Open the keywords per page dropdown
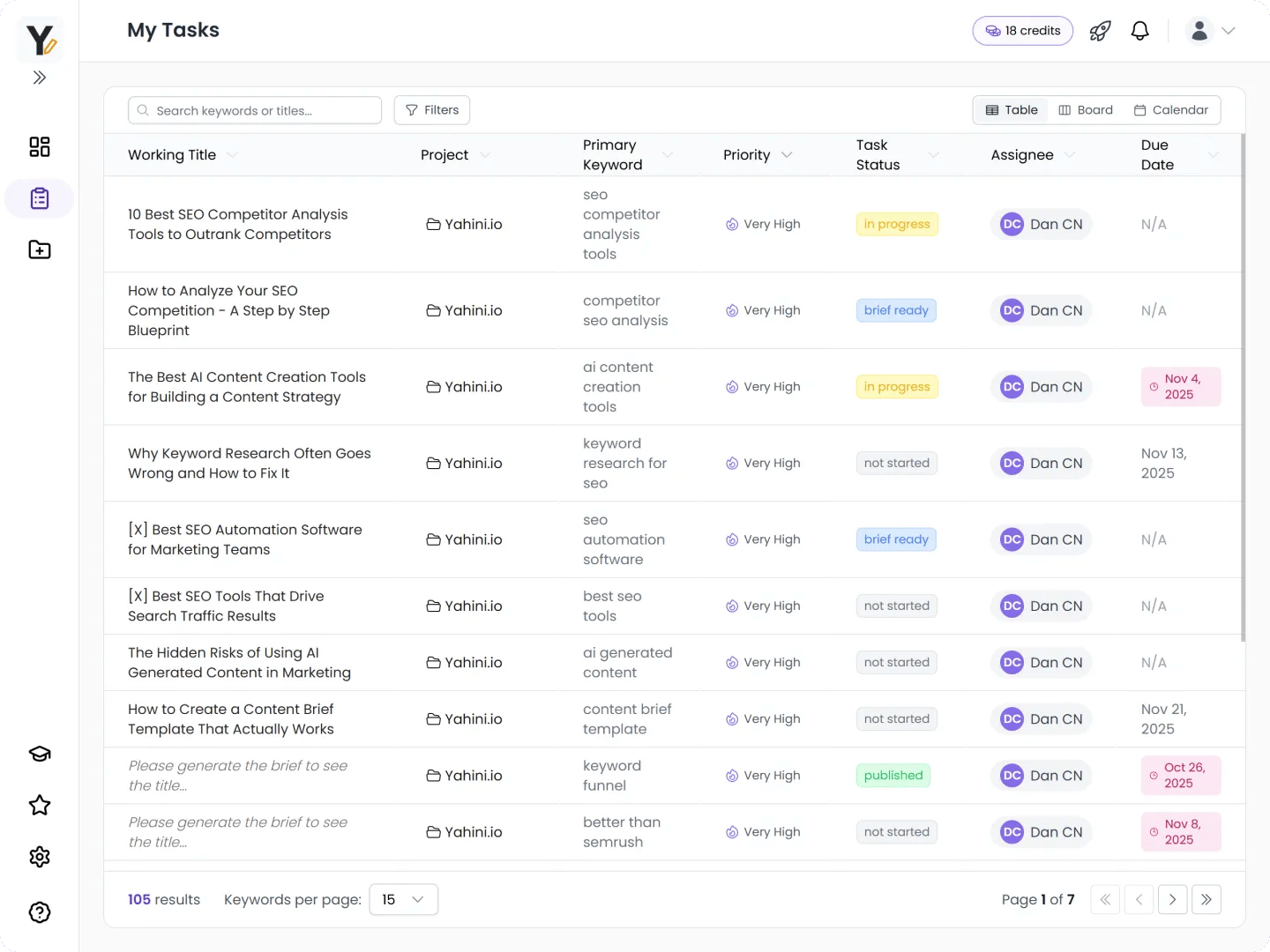Viewport: 1270px width, 952px height. 403,899
